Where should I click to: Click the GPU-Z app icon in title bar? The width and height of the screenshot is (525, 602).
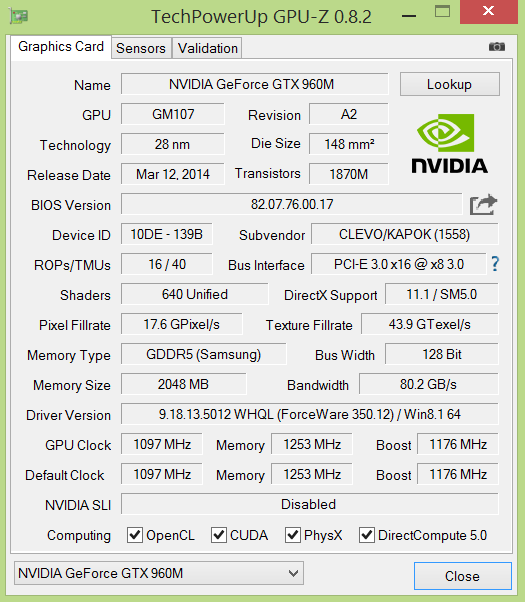19,16
